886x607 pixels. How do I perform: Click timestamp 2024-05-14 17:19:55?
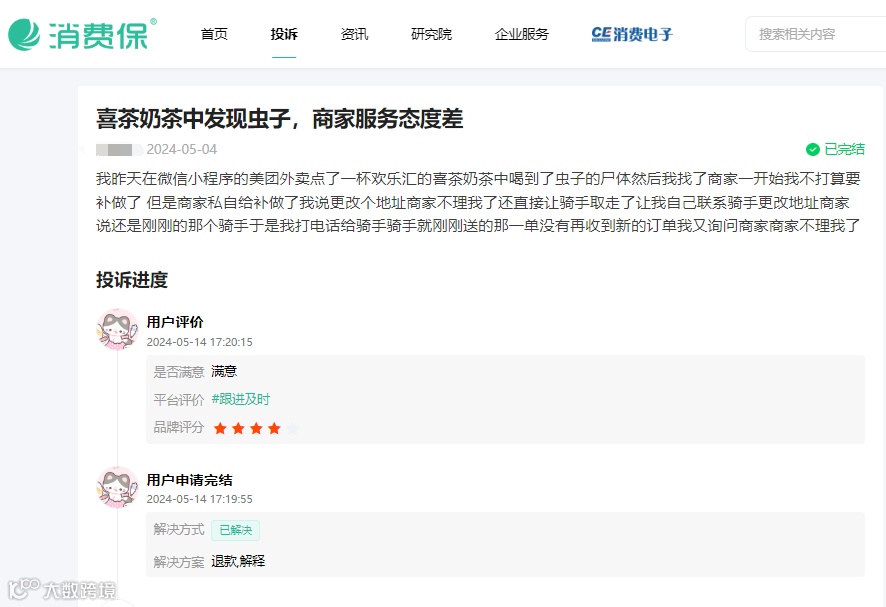(199, 499)
